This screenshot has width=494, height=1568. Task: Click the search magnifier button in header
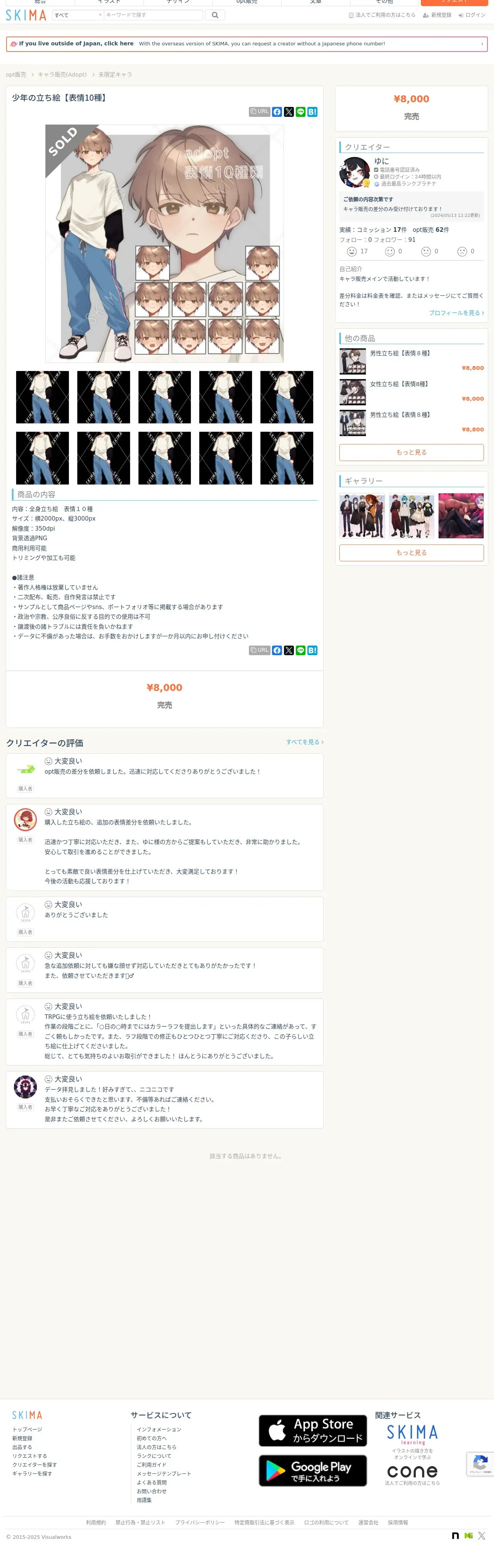click(214, 15)
